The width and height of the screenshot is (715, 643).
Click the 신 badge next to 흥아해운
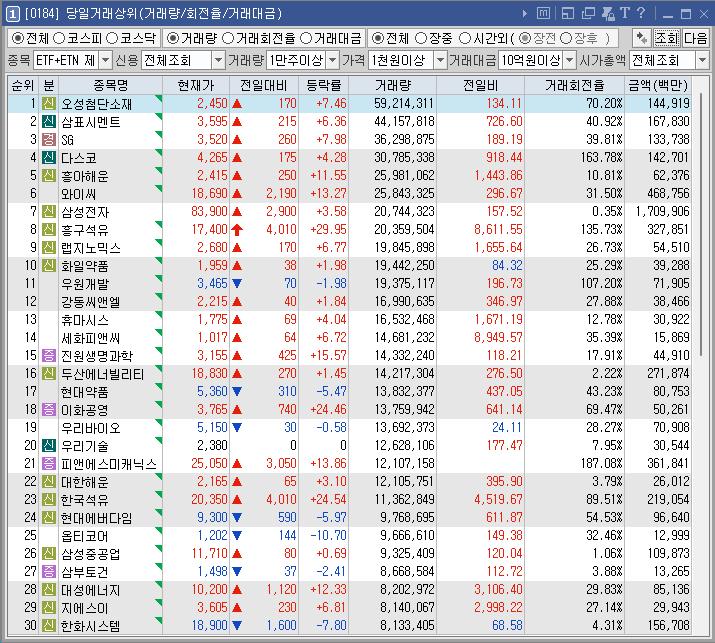[49, 176]
